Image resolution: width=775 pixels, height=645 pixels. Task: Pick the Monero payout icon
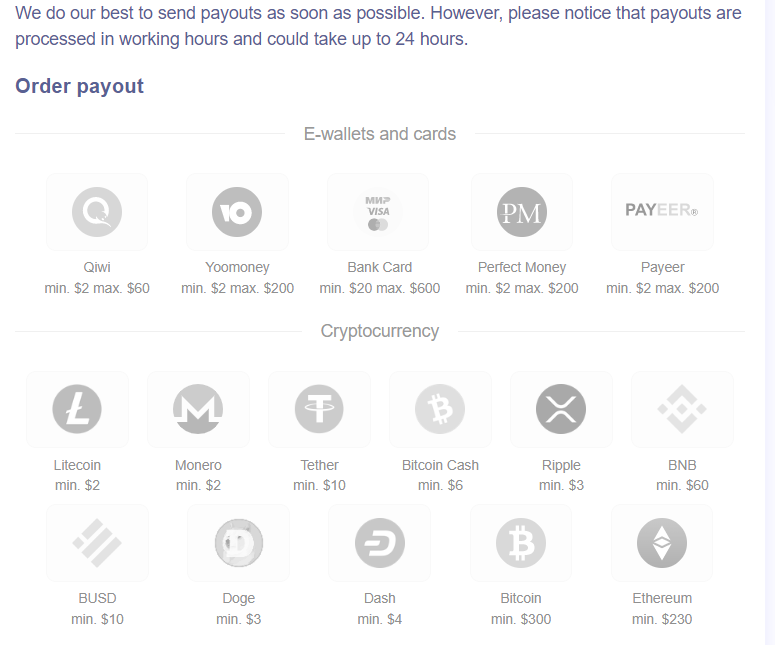click(x=198, y=409)
